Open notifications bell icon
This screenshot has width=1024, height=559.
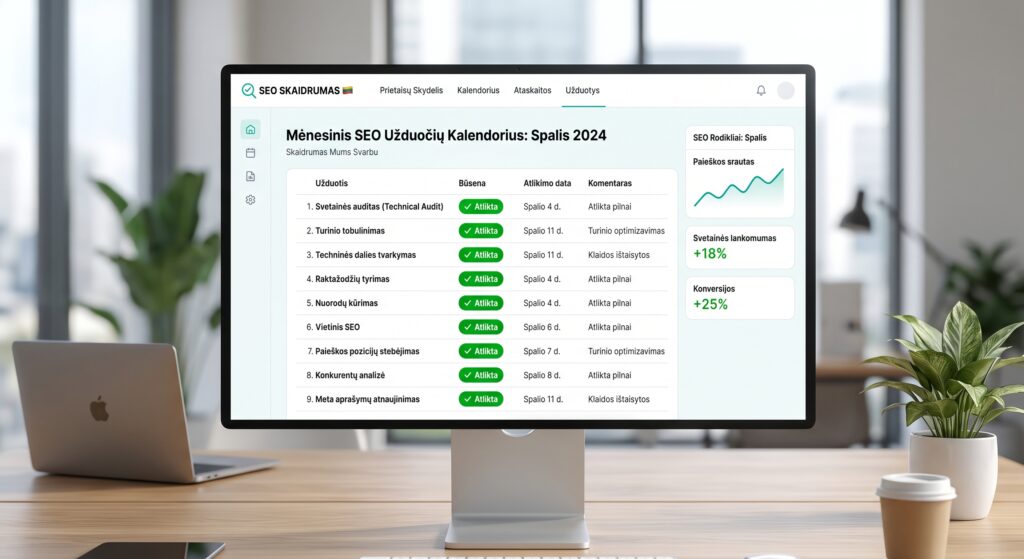tap(761, 90)
